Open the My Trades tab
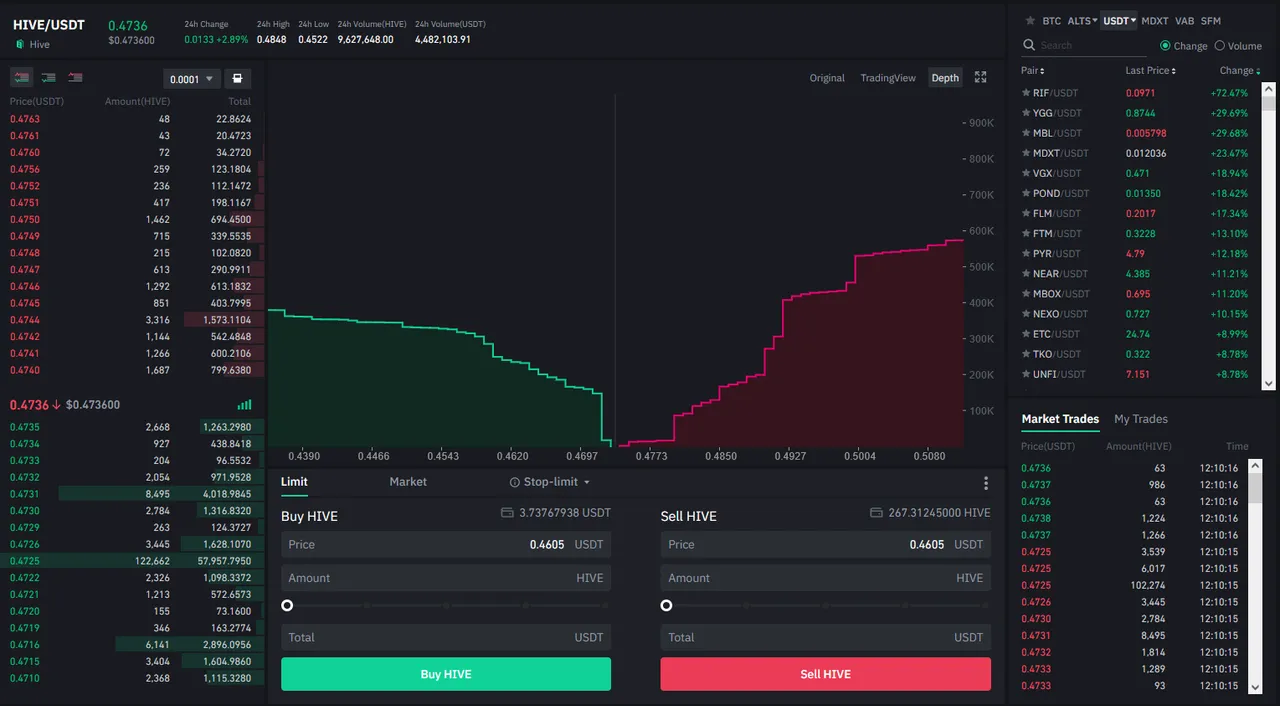1280x706 pixels. 1141,419
